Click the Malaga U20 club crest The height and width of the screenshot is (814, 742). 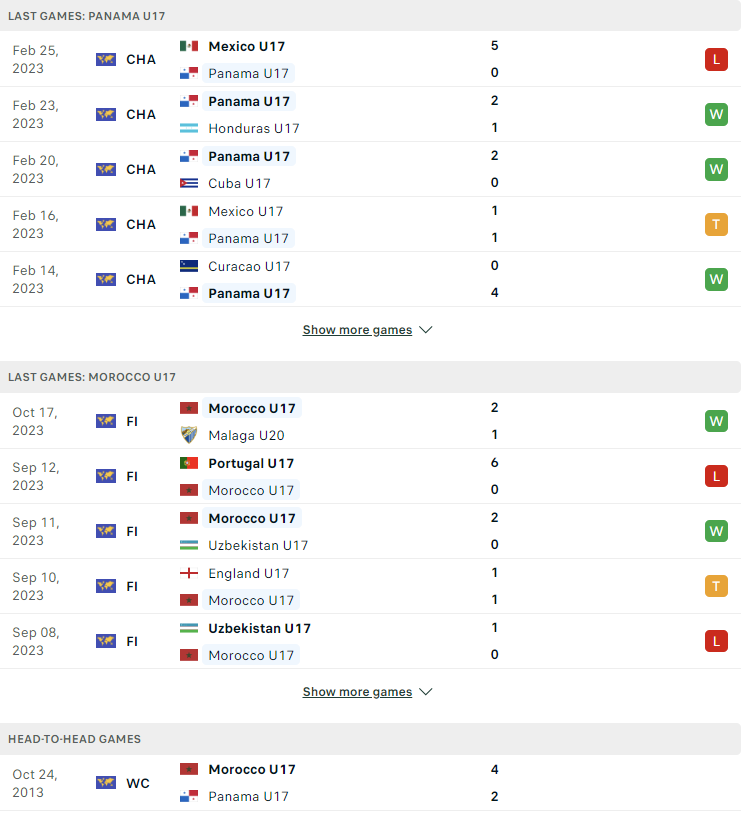point(188,435)
